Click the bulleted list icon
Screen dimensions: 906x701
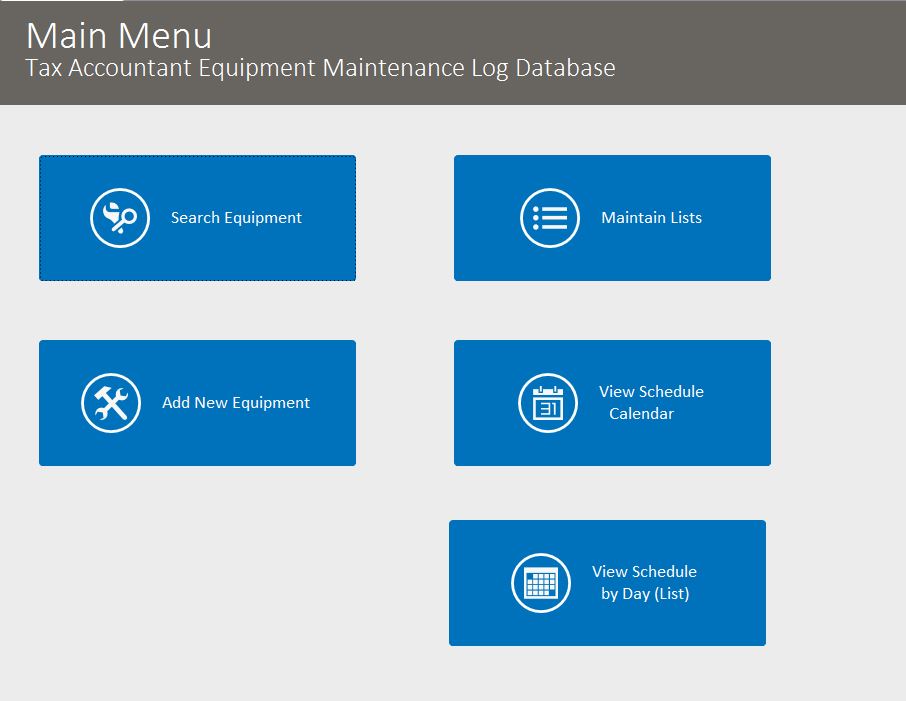coord(549,218)
